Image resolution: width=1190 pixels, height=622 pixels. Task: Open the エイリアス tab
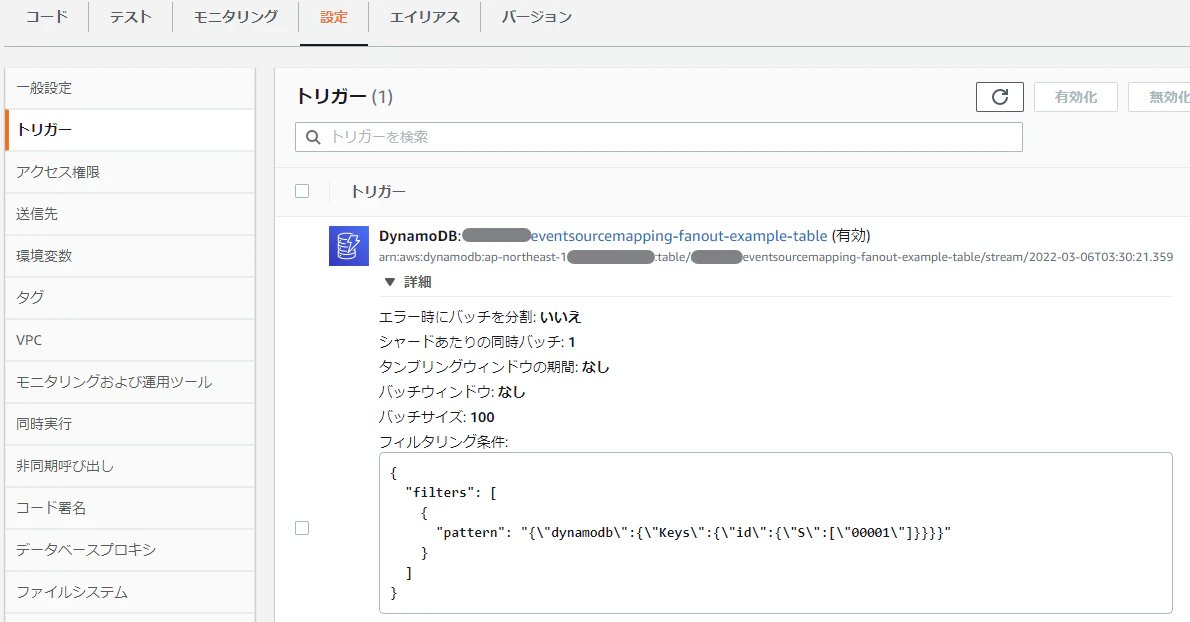coord(424,17)
